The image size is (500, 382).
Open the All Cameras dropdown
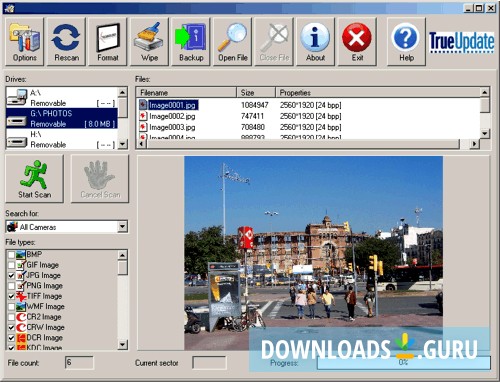pos(123,227)
